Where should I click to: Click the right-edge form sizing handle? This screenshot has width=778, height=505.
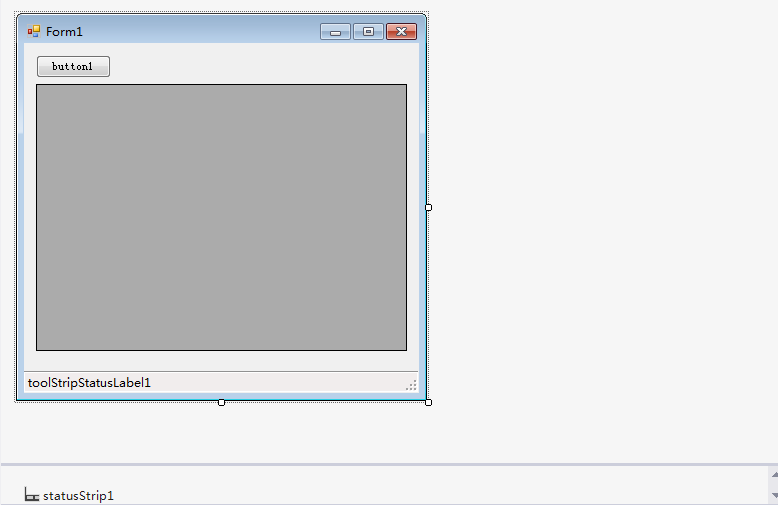[x=429, y=207]
